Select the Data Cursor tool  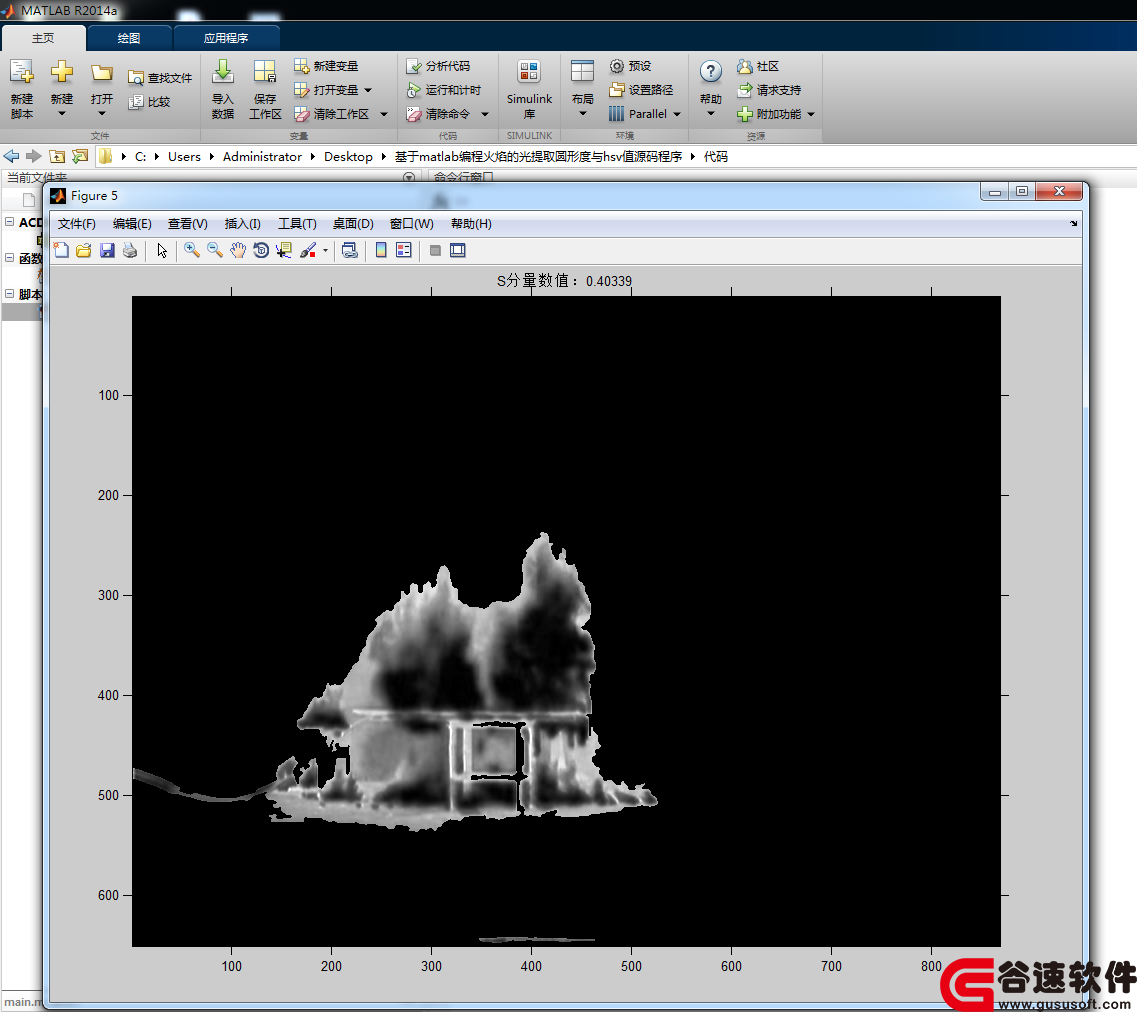tap(284, 250)
